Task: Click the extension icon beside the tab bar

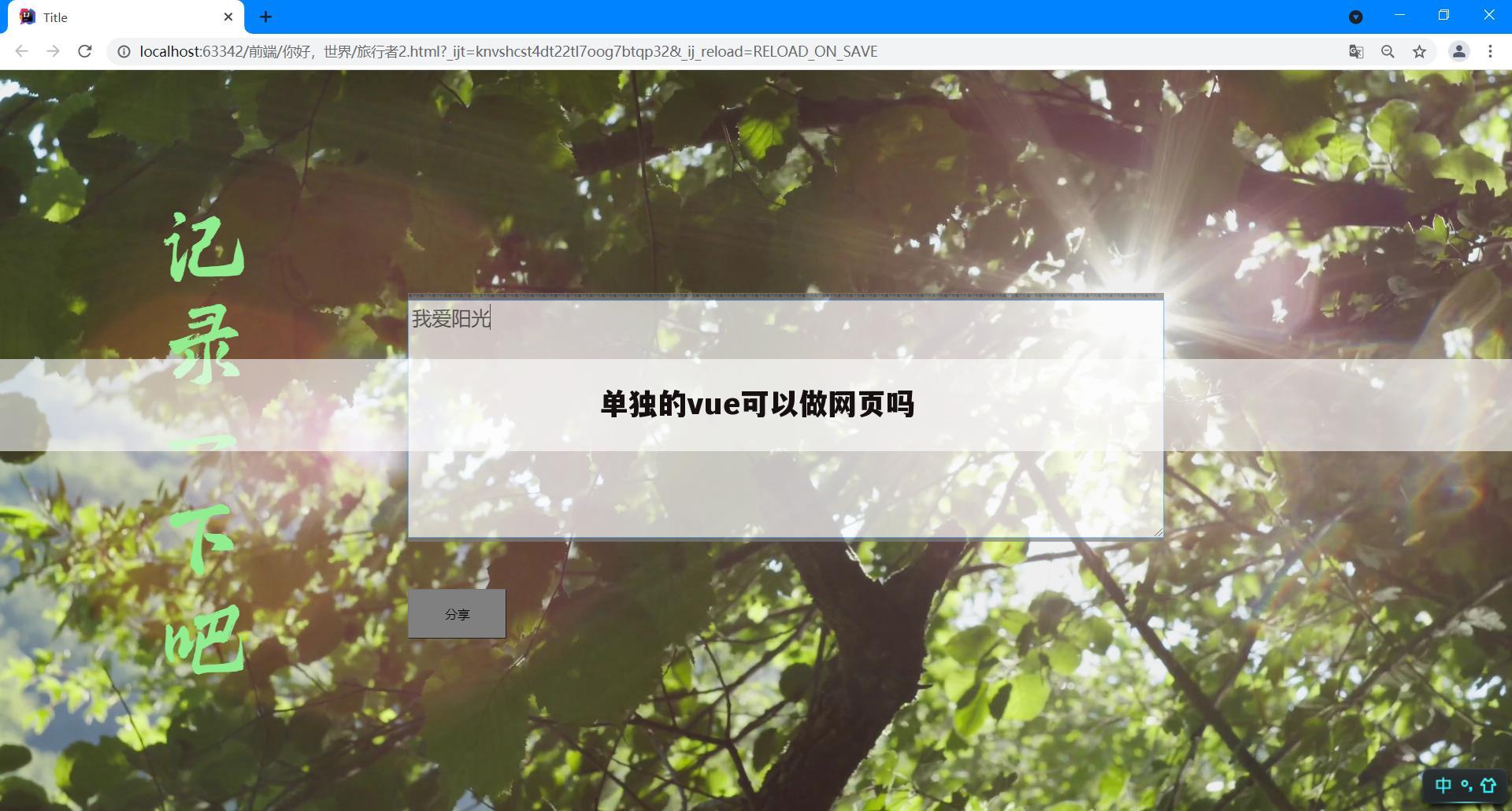Action: tap(1356, 17)
